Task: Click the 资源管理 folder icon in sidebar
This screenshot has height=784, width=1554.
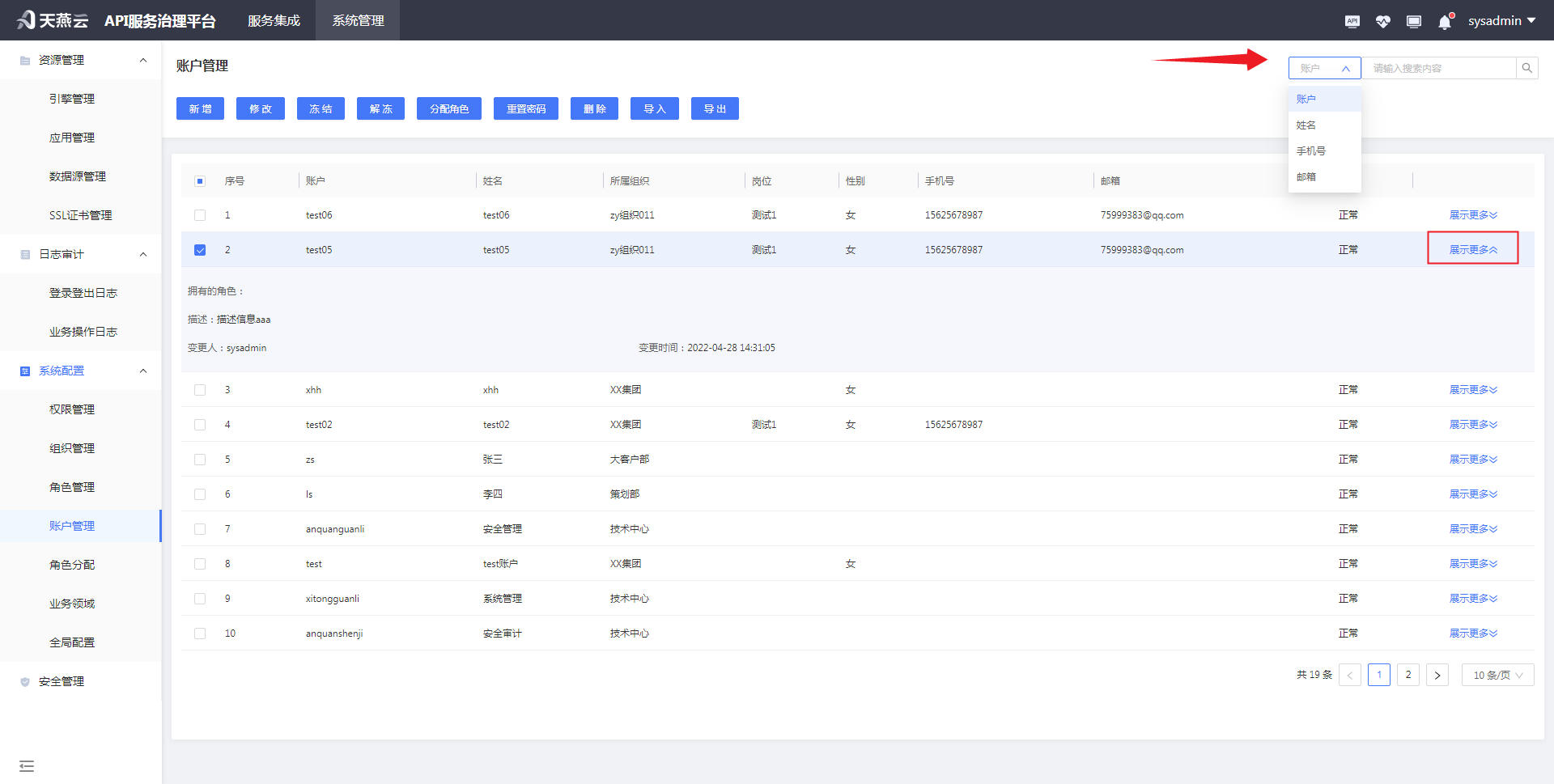Action: pyautogui.click(x=24, y=59)
